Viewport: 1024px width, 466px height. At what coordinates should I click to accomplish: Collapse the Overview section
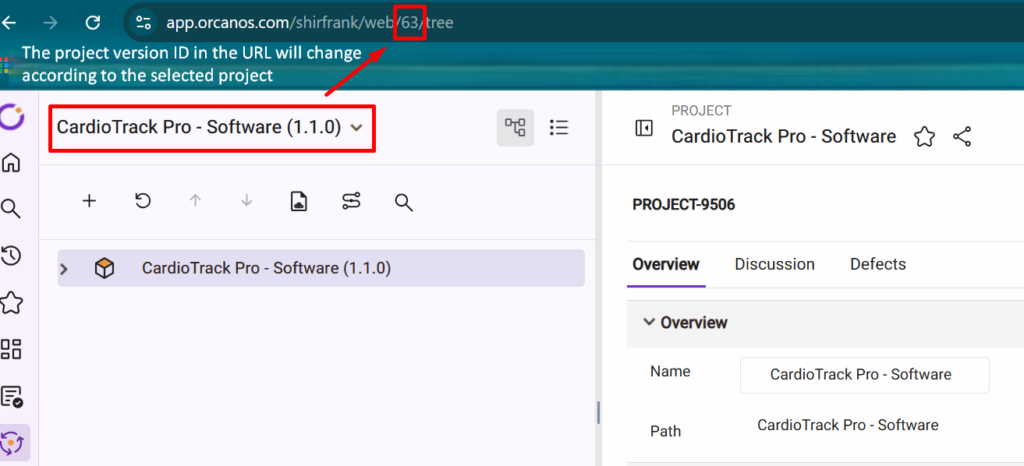tap(650, 323)
